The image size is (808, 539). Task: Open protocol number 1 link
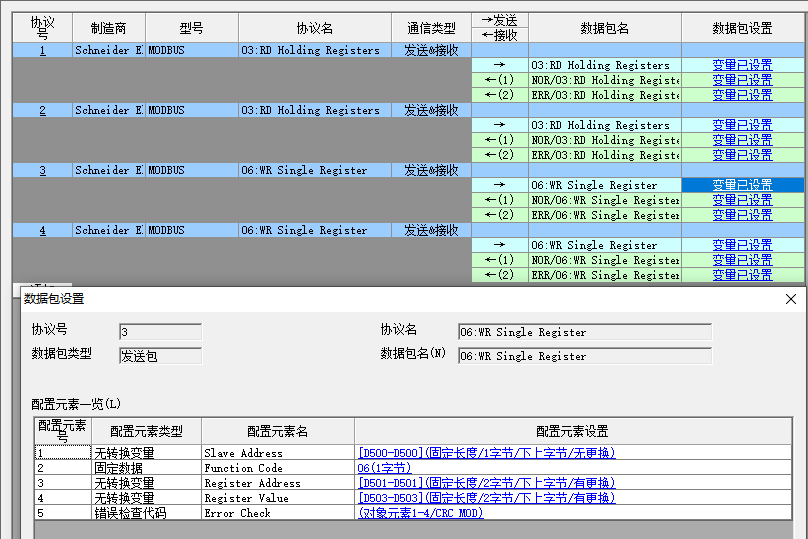pyautogui.click(x=42, y=50)
